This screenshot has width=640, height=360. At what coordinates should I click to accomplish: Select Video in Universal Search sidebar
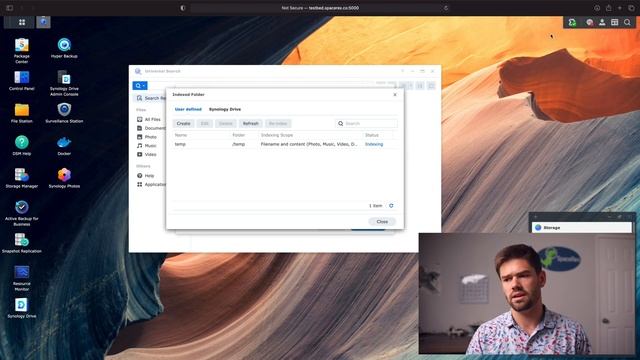click(x=147, y=155)
